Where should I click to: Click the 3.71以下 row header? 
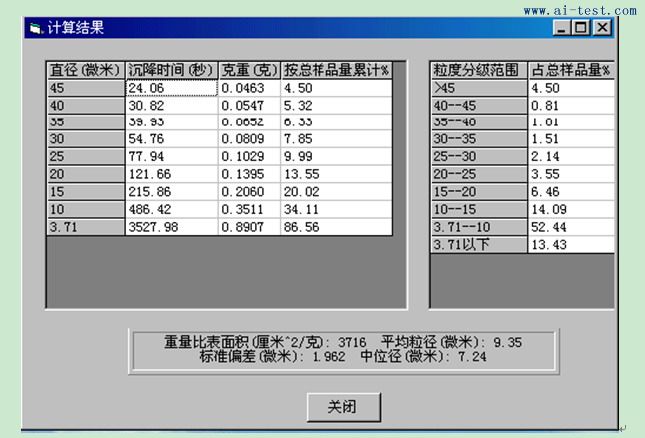pos(478,245)
